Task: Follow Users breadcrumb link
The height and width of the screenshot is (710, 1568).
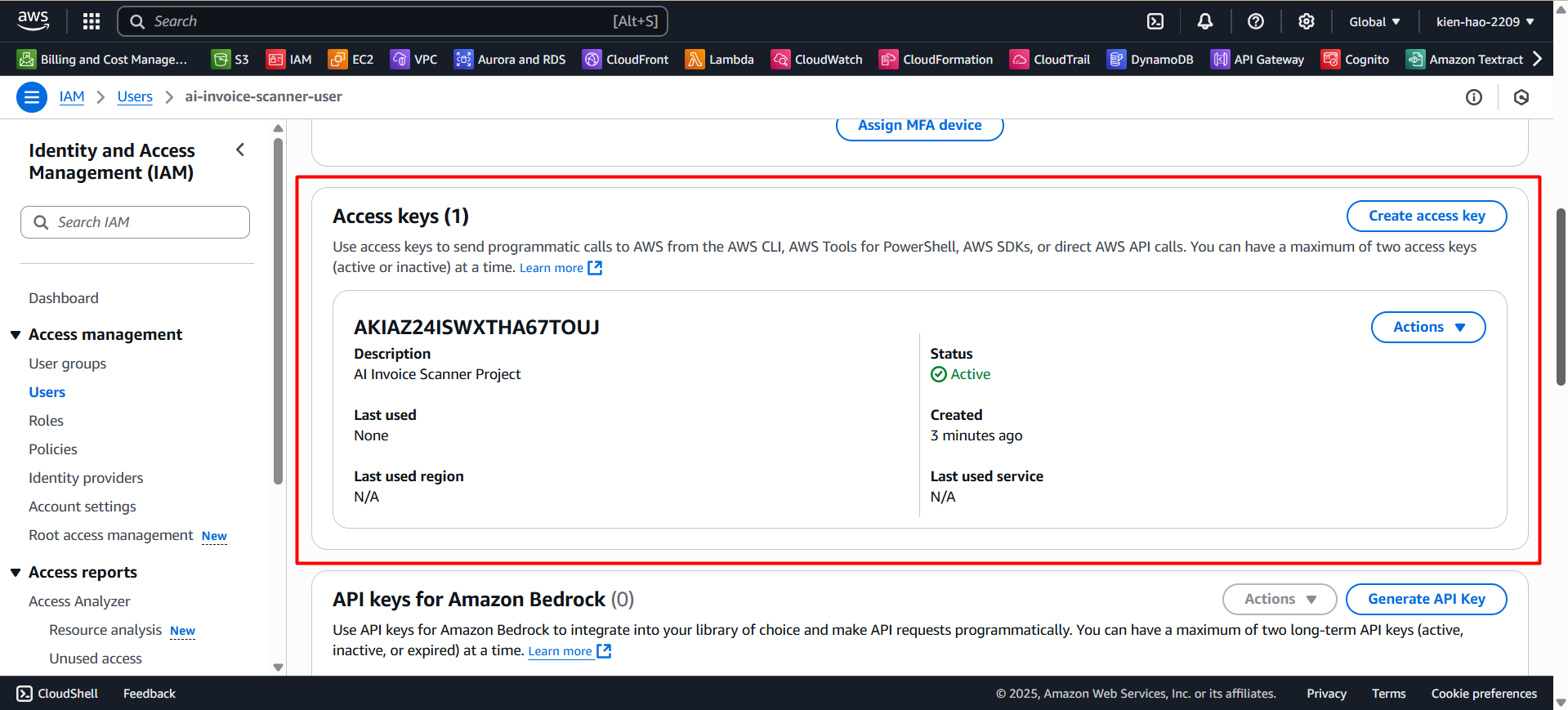Action: 135,96
